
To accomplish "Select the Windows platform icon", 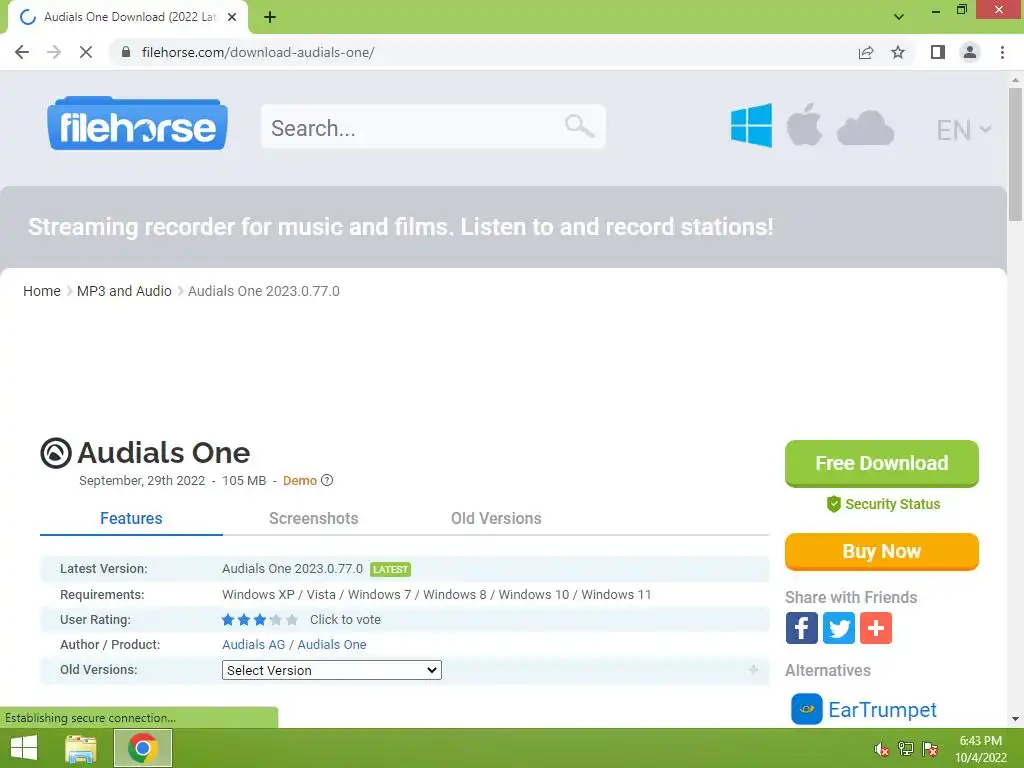I will pos(751,125).
